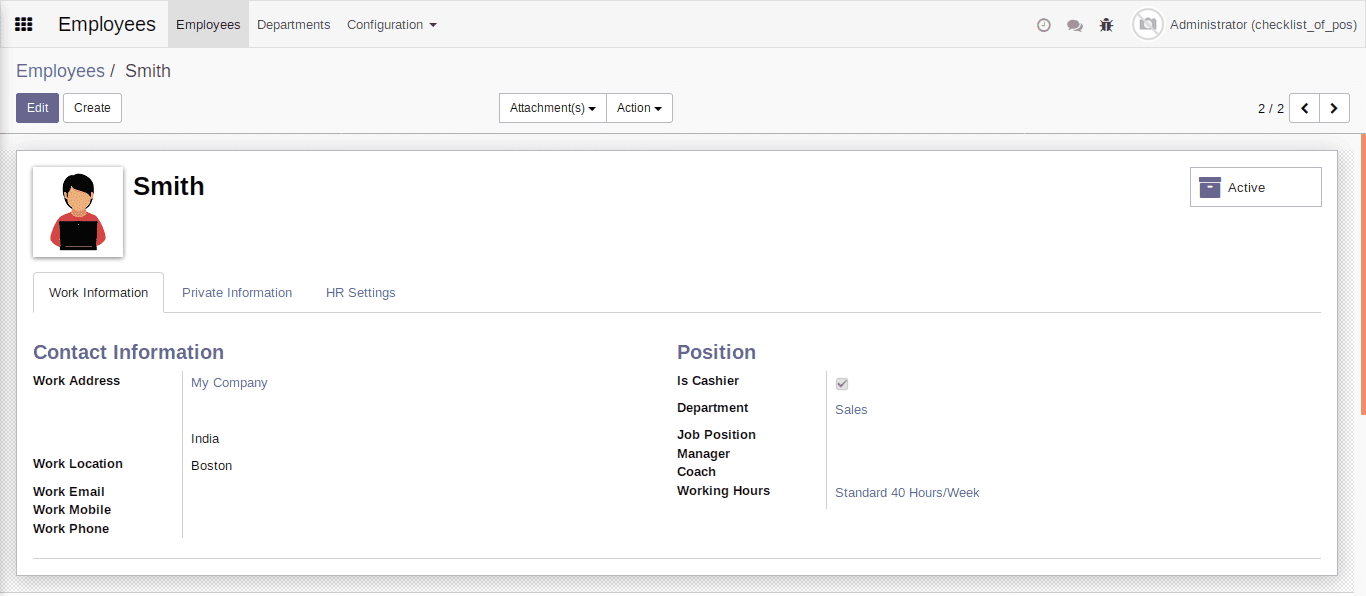
Task: Click the Administrator avatar icon
Action: 1148,24
